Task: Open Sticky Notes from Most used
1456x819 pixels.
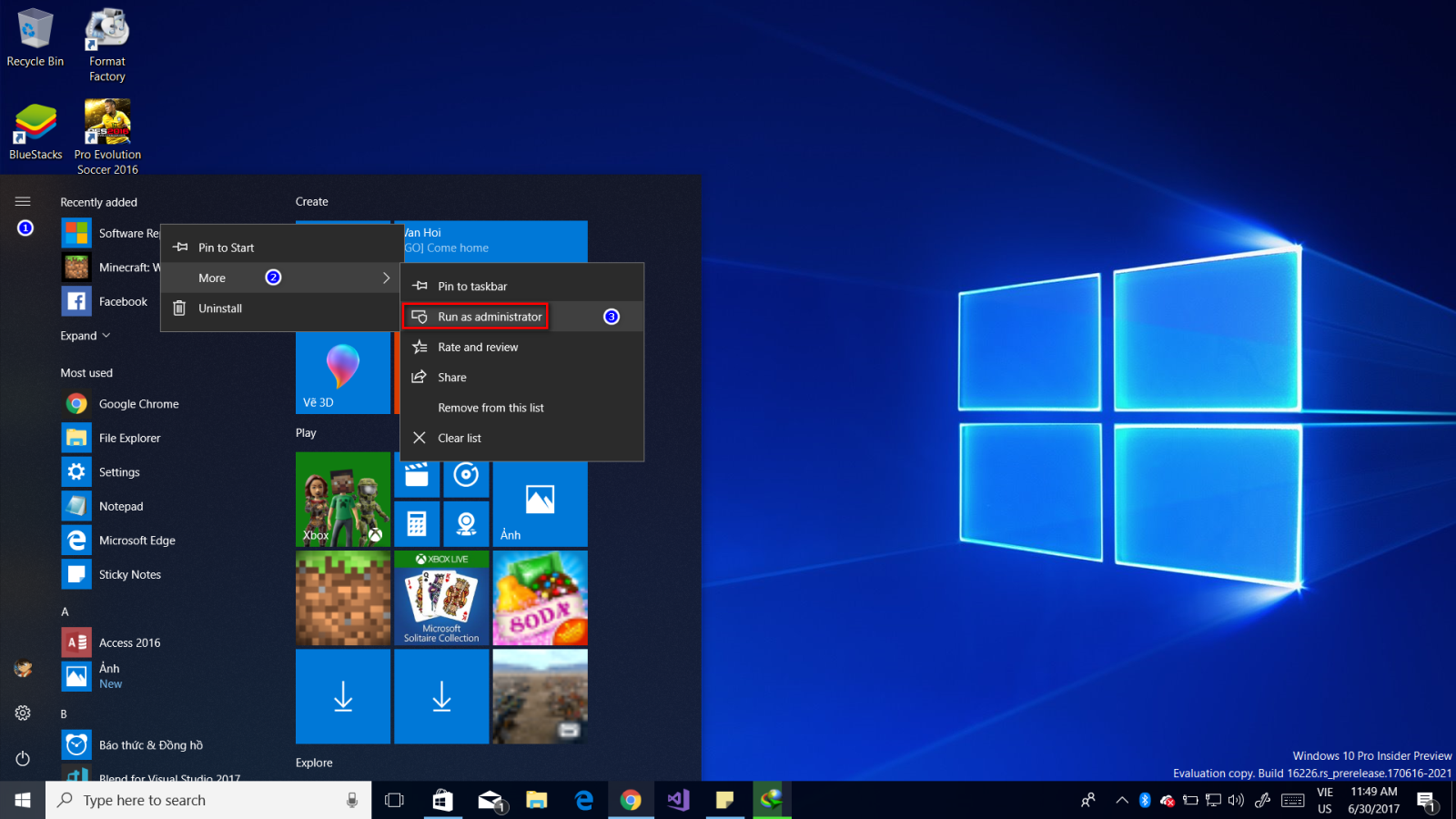Action: click(x=129, y=574)
